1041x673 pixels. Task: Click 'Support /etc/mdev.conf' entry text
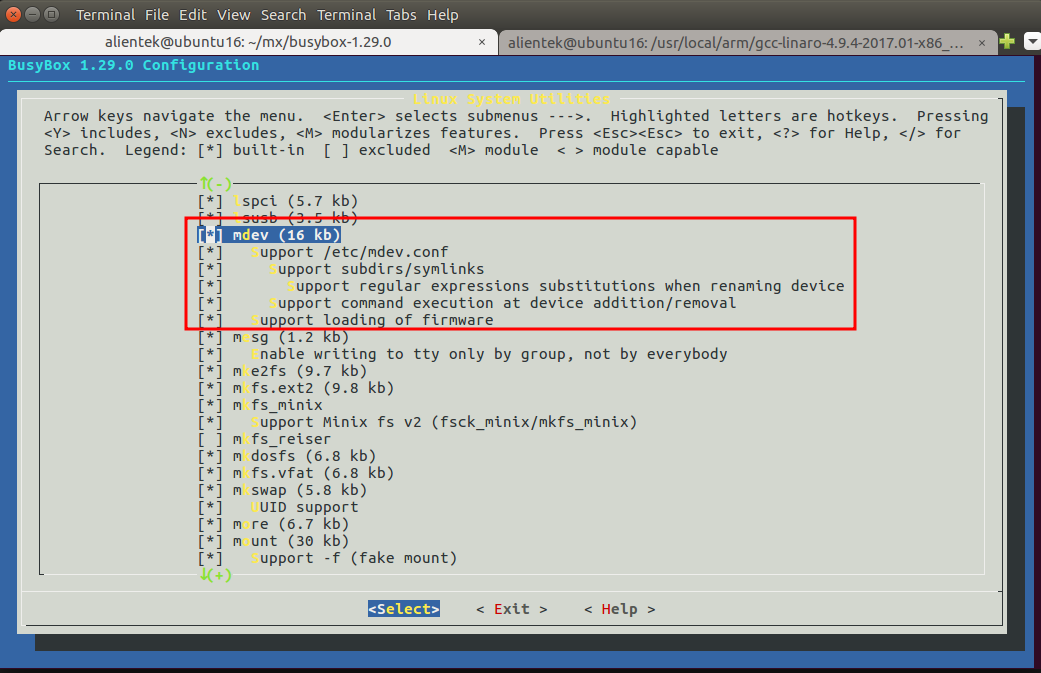click(349, 252)
